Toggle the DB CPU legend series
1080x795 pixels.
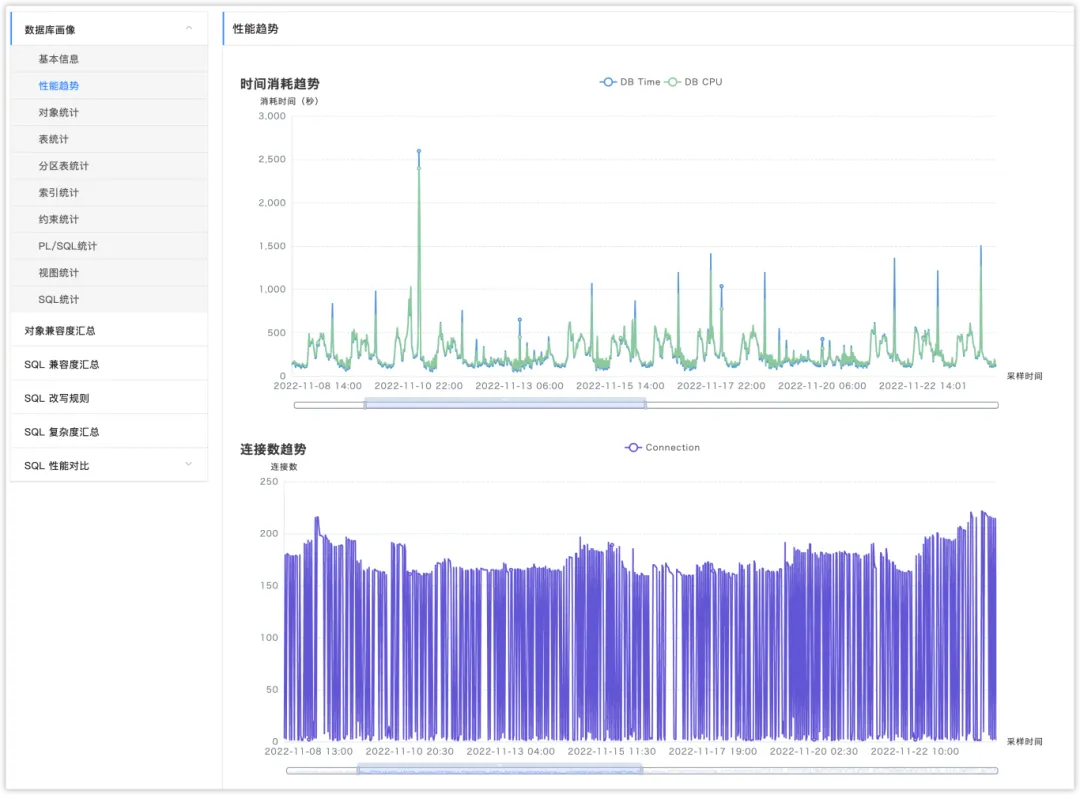[694, 82]
